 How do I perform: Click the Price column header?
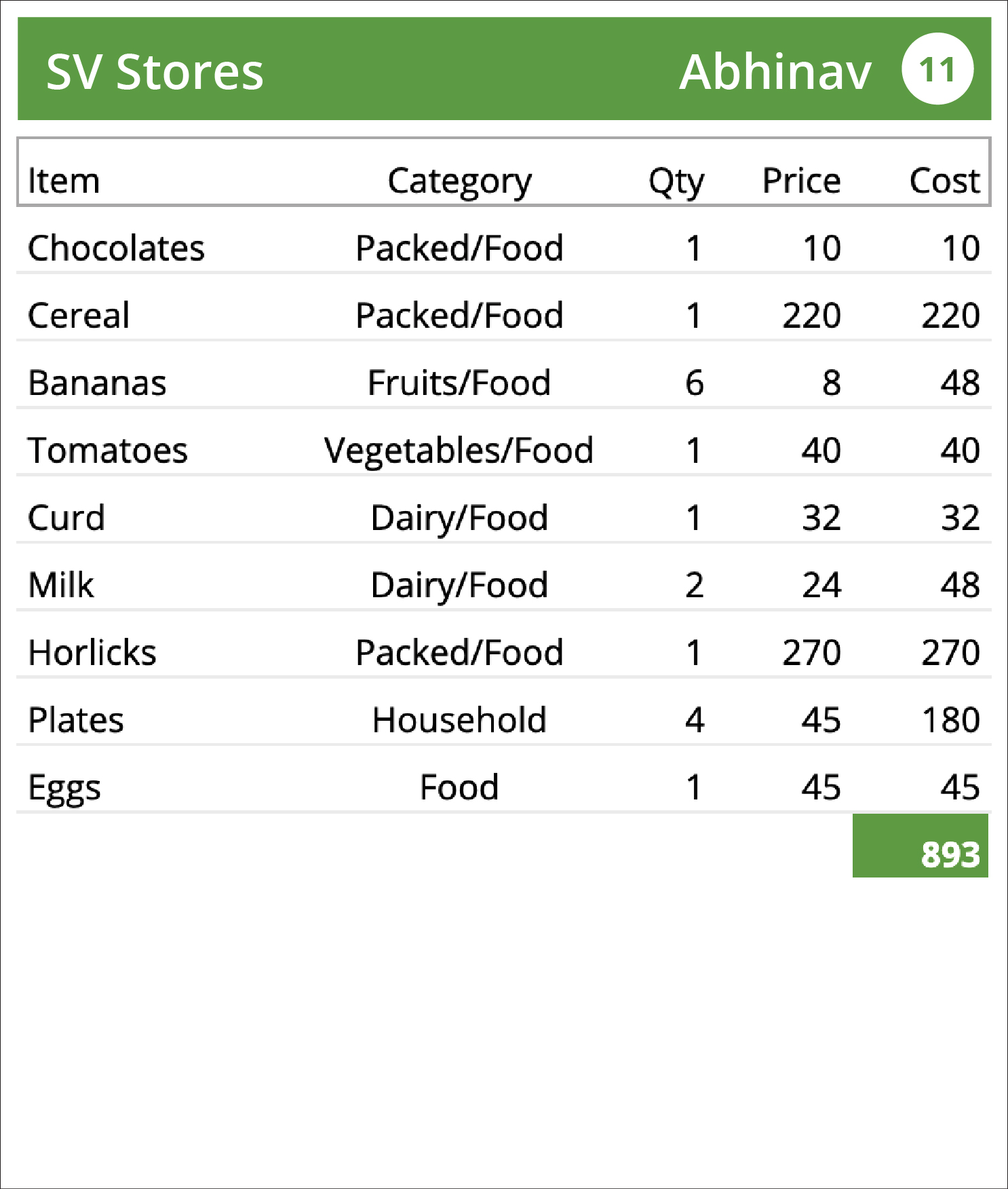801,181
